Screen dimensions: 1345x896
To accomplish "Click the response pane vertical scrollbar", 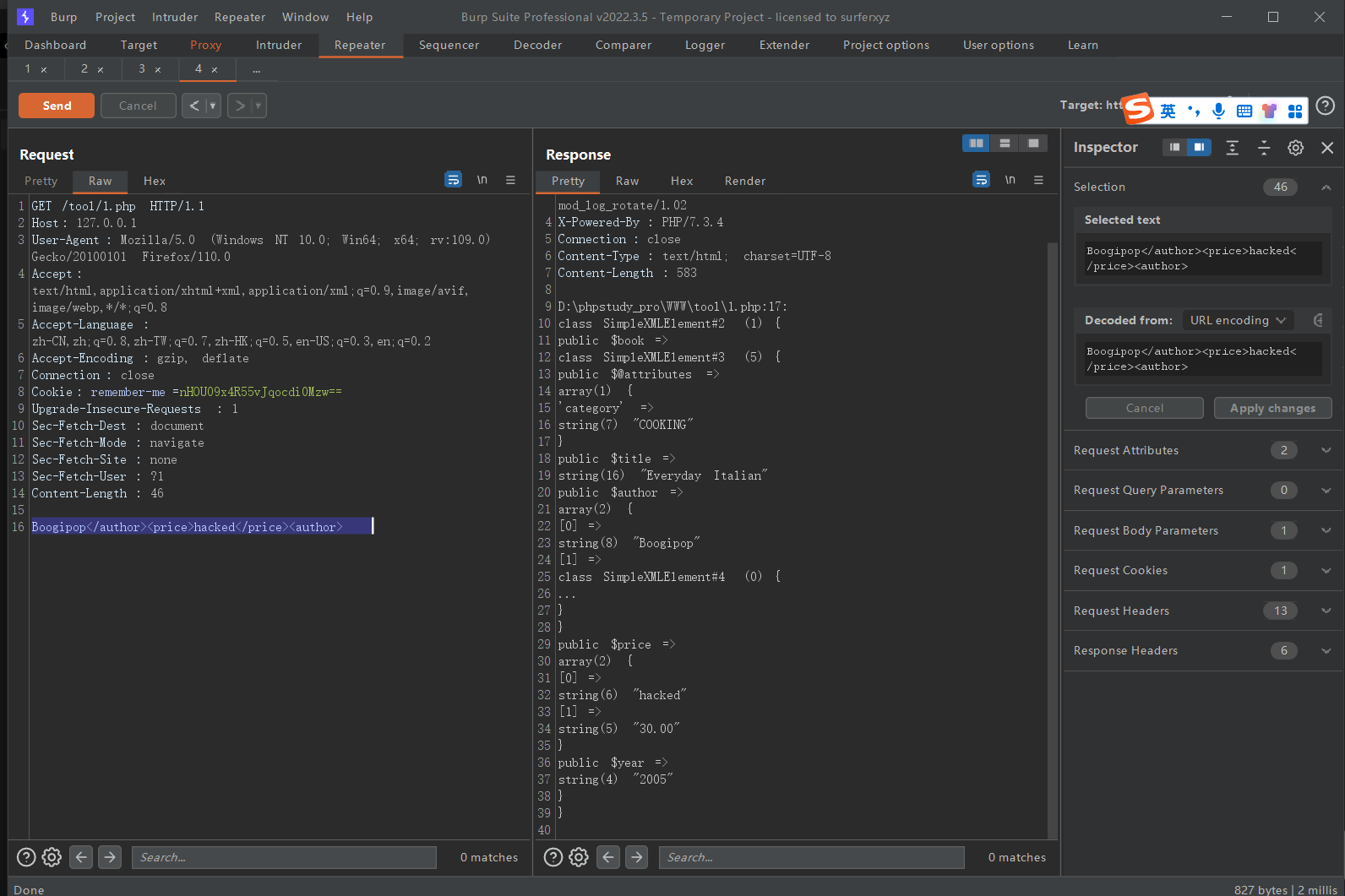I will (x=1053, y=540).
